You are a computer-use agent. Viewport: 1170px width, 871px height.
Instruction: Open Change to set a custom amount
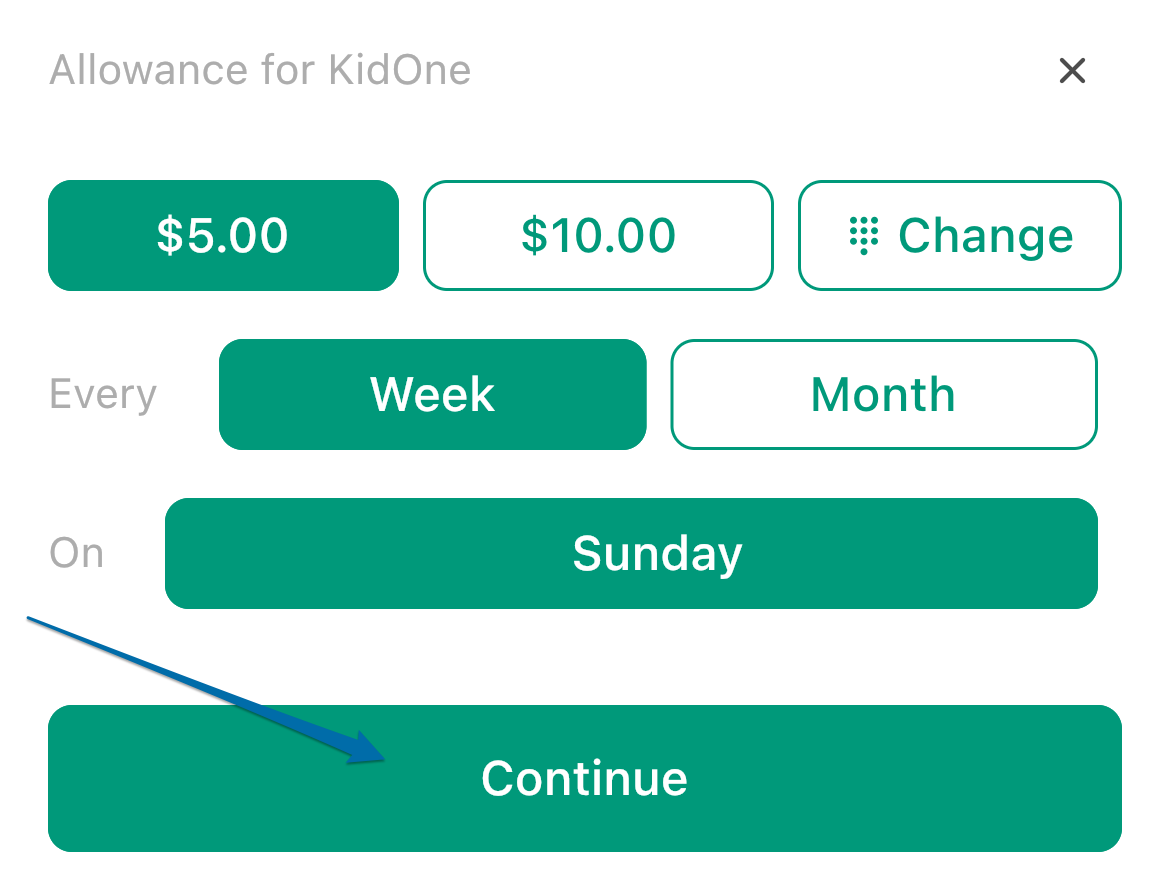[960, 235]
